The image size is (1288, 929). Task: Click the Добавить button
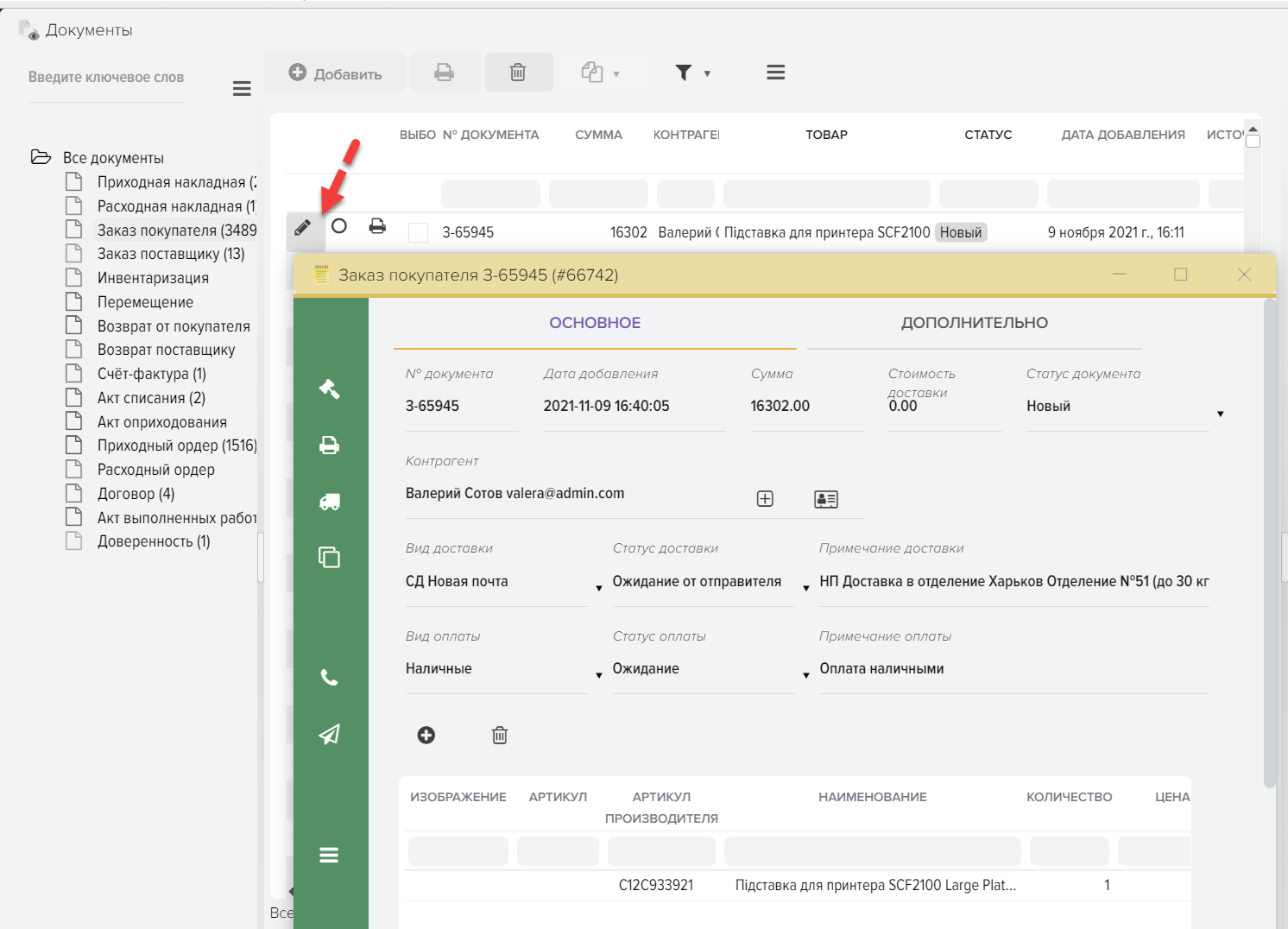pyautogui.click(x=335, y=73)
